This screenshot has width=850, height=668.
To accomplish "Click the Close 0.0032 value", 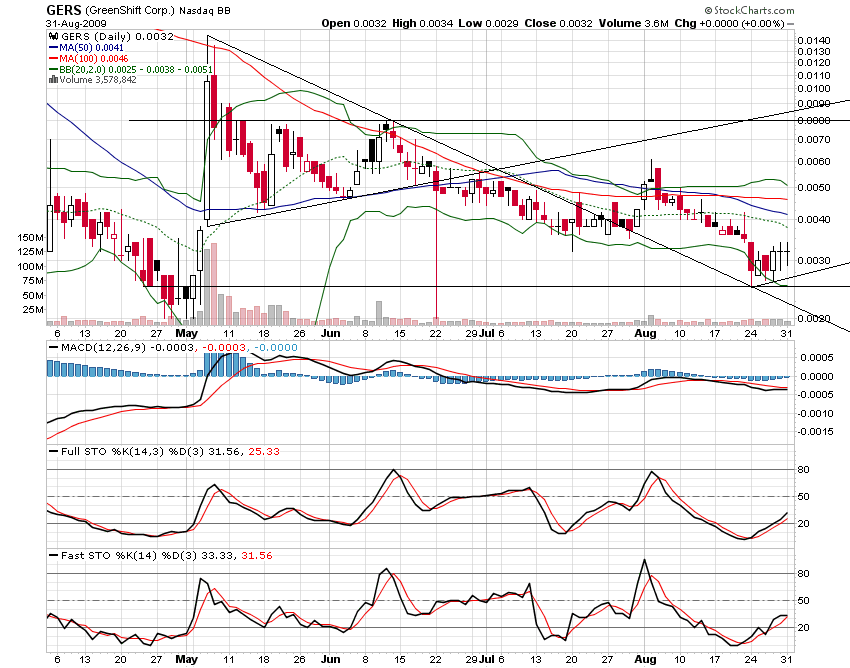I will [559, 23].
